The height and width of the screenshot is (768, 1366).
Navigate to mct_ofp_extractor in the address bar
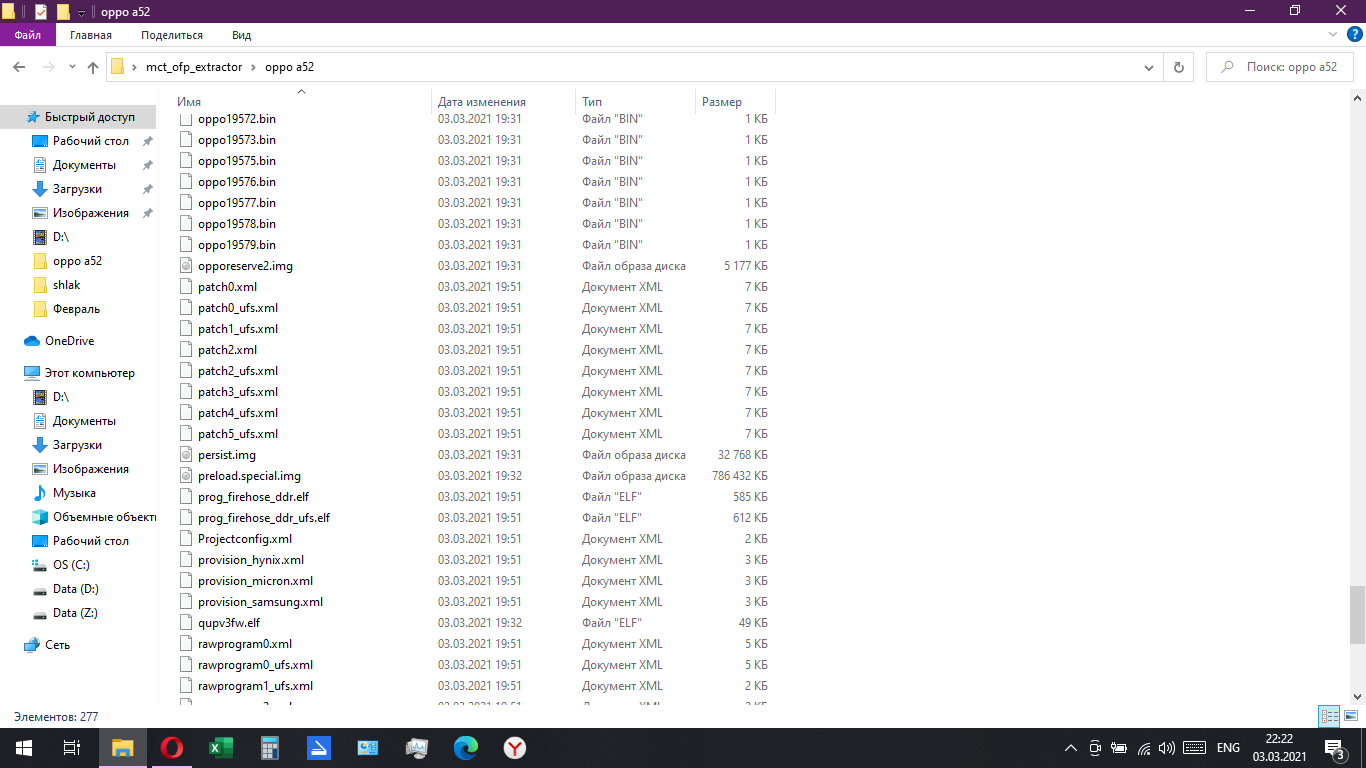(x=194, y=67)
